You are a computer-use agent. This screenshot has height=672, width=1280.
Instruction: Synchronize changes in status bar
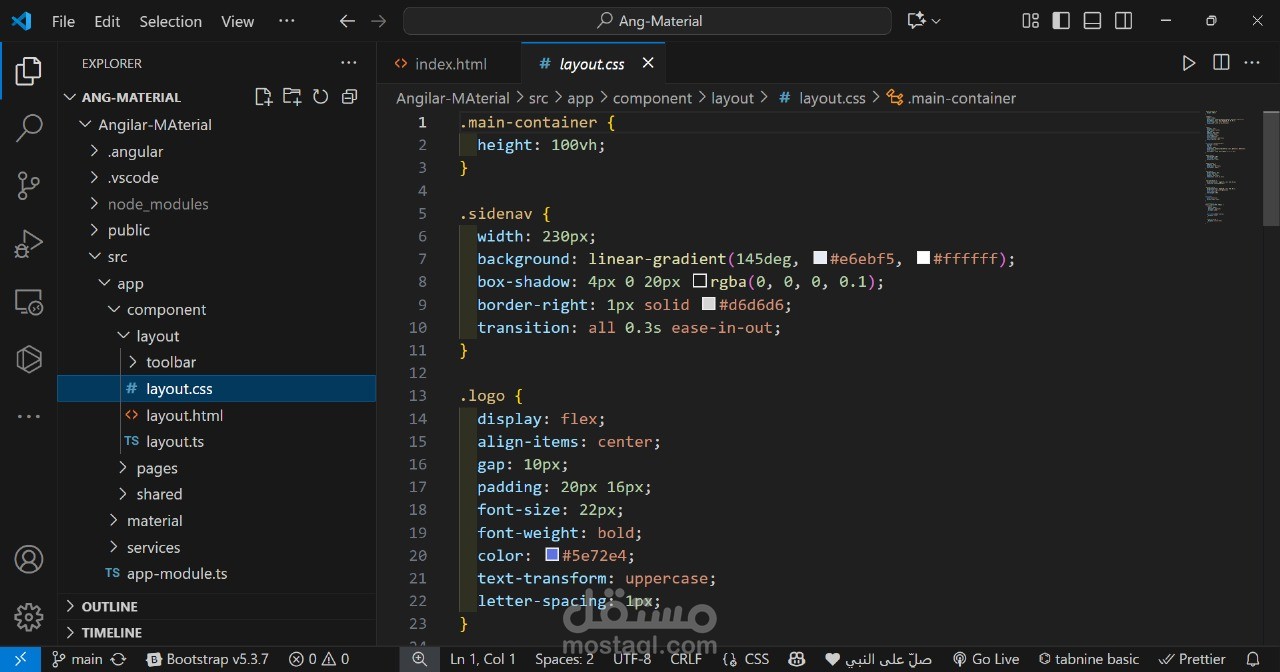pos(118,659)
